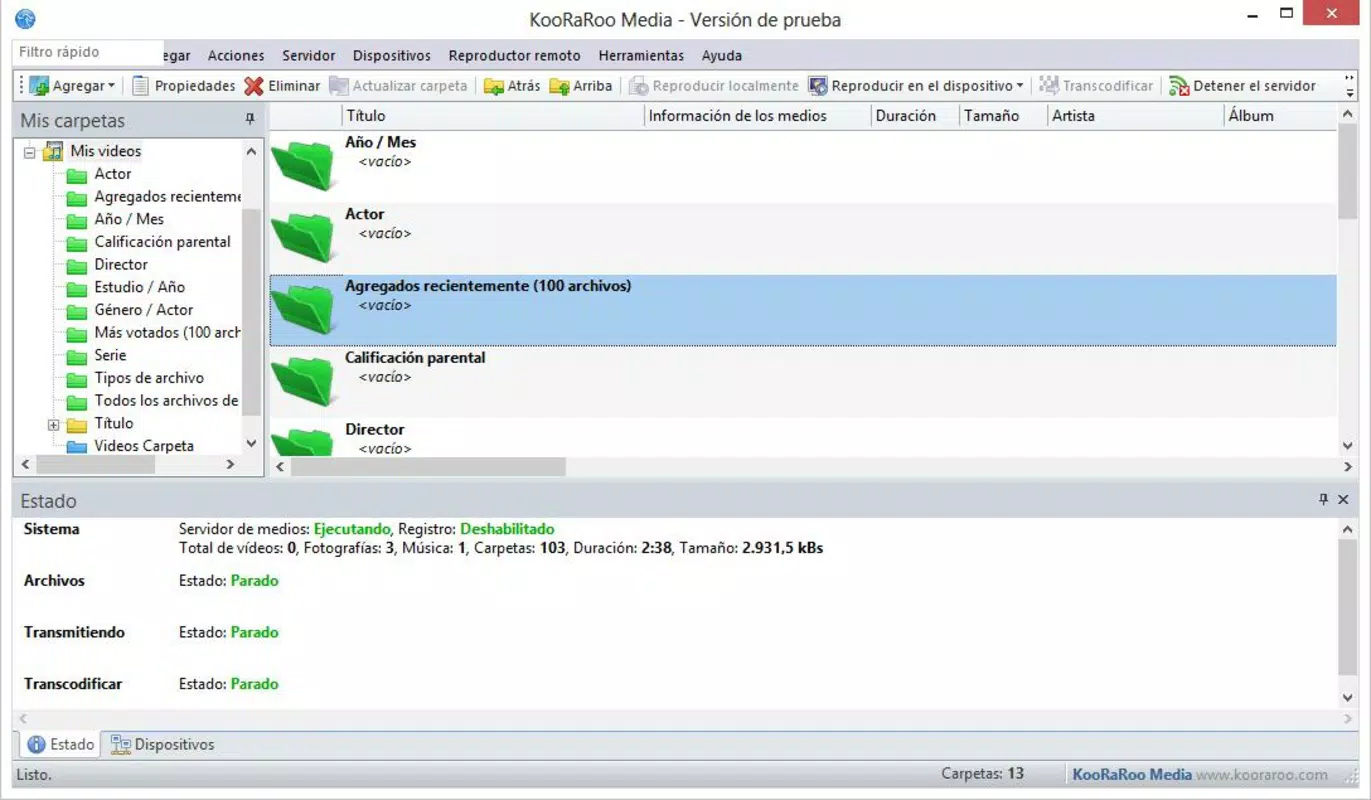
Task: Click the folder tree scroll right arrow
Action: 230,465
